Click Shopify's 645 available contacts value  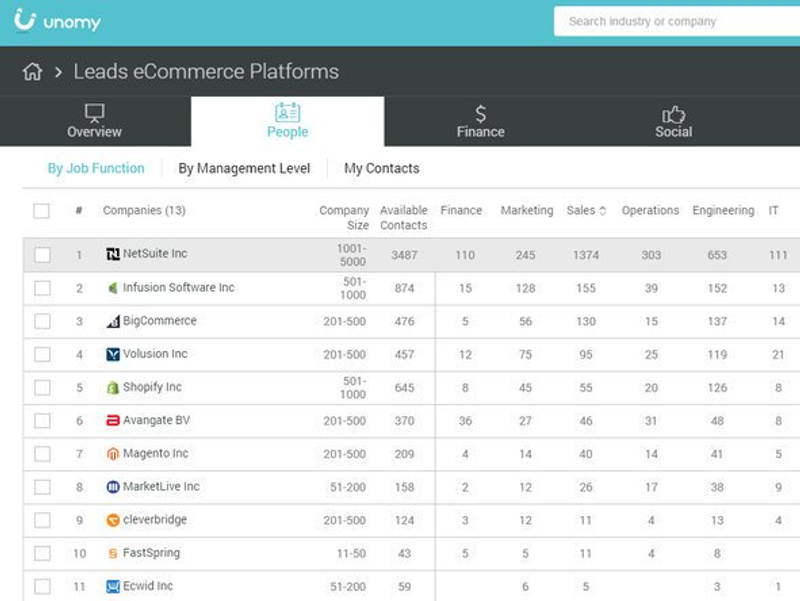pyautogui.click(x=404, y=388)
